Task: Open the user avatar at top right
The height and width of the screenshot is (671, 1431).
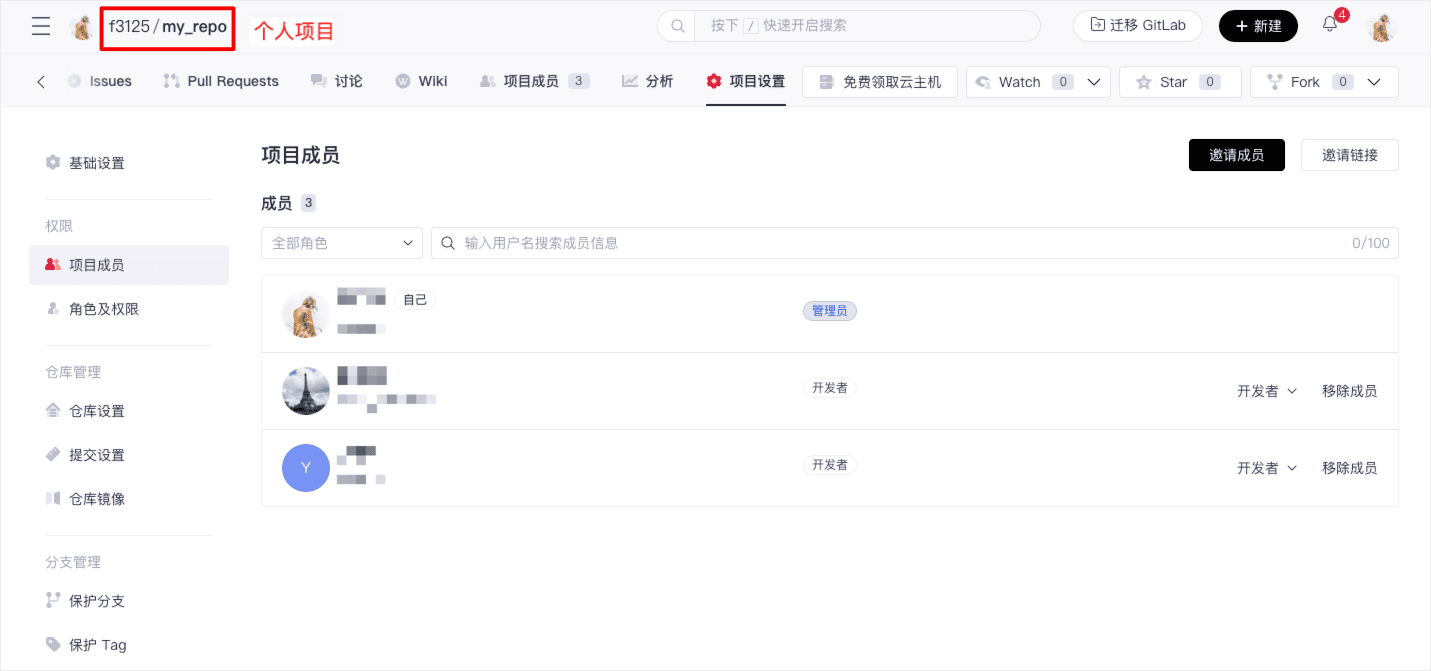Action: click(x=1381, y=27)
